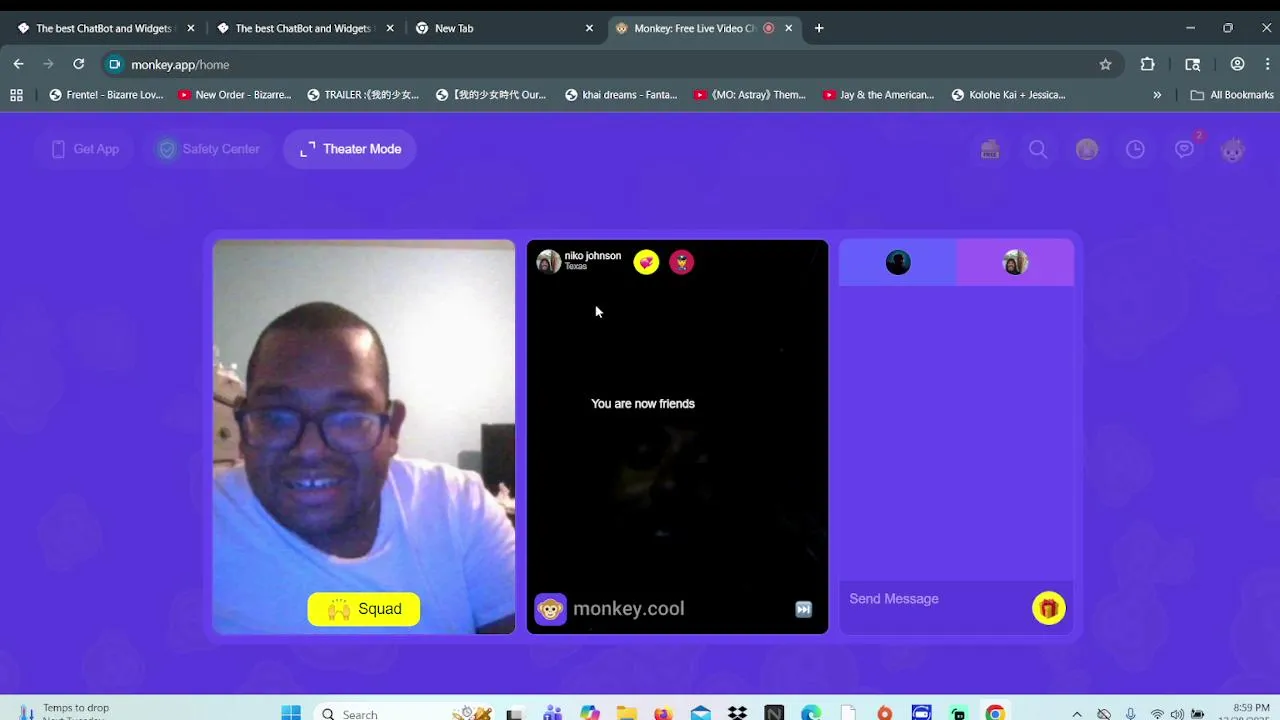
Task: Open Dropbox from the taskbar
Action: point(737,713)
